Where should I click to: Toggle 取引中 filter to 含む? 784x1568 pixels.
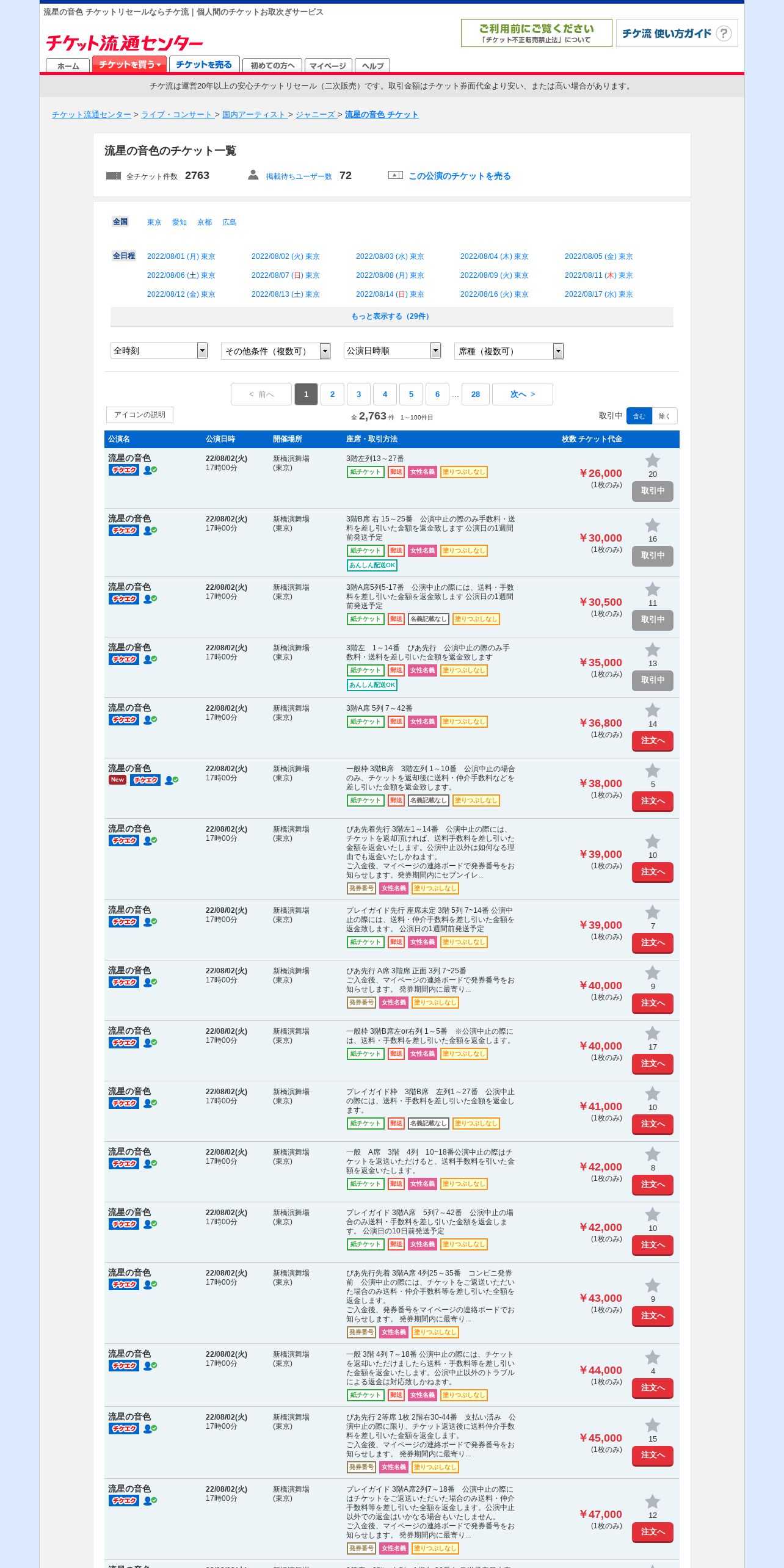pos(639,416)
